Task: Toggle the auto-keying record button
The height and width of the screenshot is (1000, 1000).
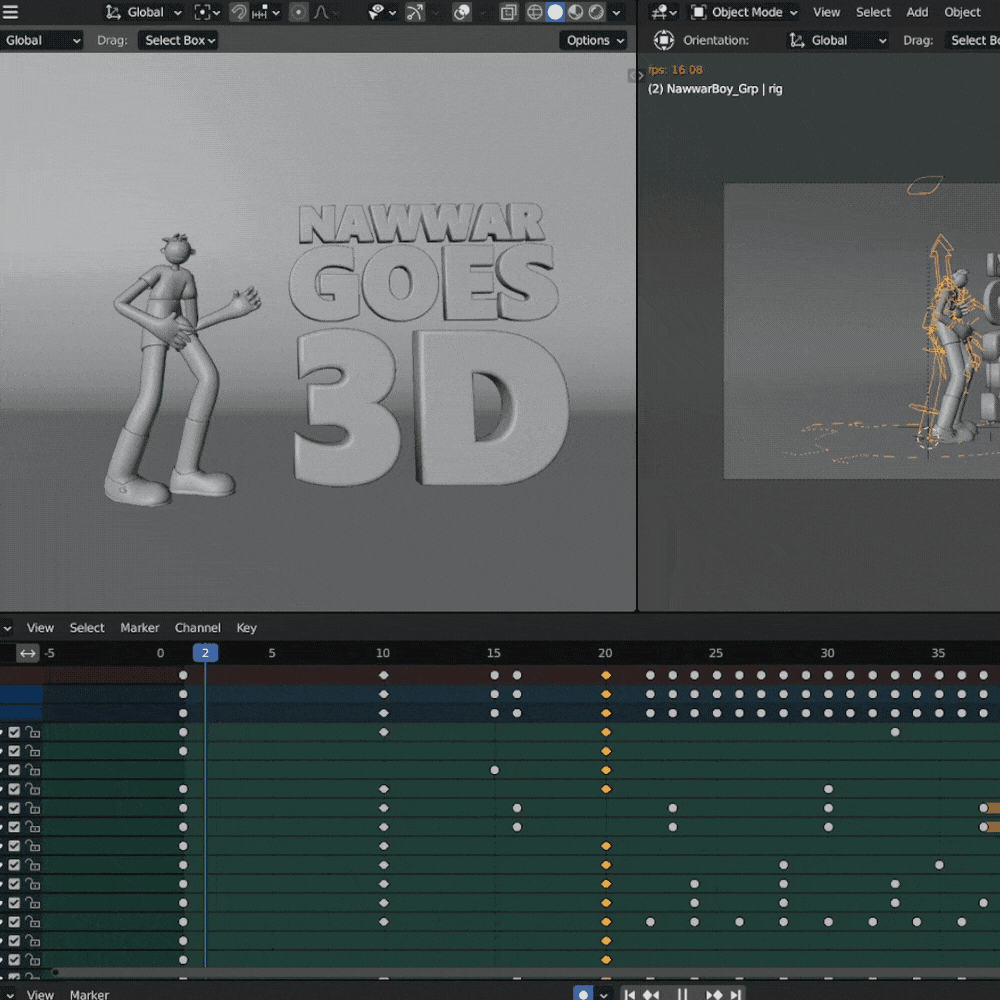Action: [x=583, y=994]
